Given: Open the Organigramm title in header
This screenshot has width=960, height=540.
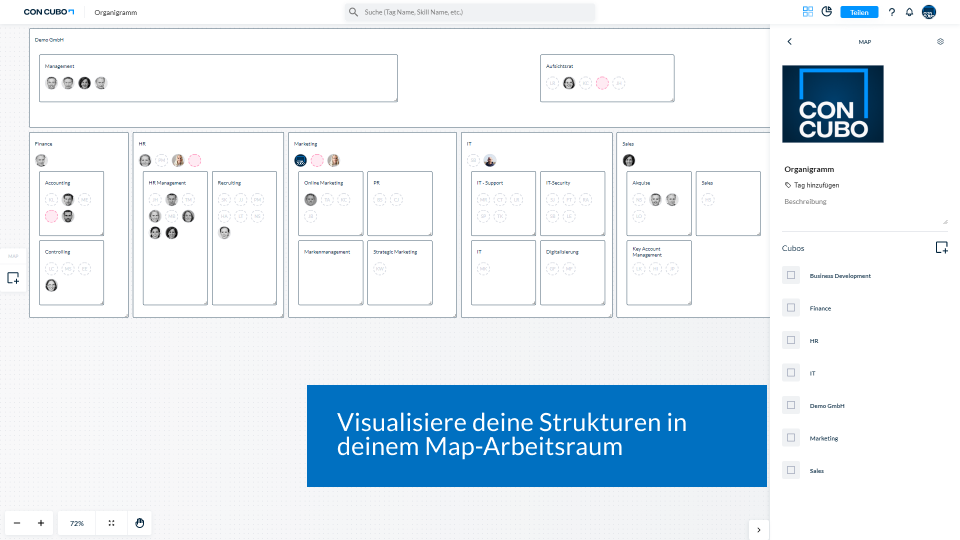Looking at the screenshot, I should (x=116, y=12).
